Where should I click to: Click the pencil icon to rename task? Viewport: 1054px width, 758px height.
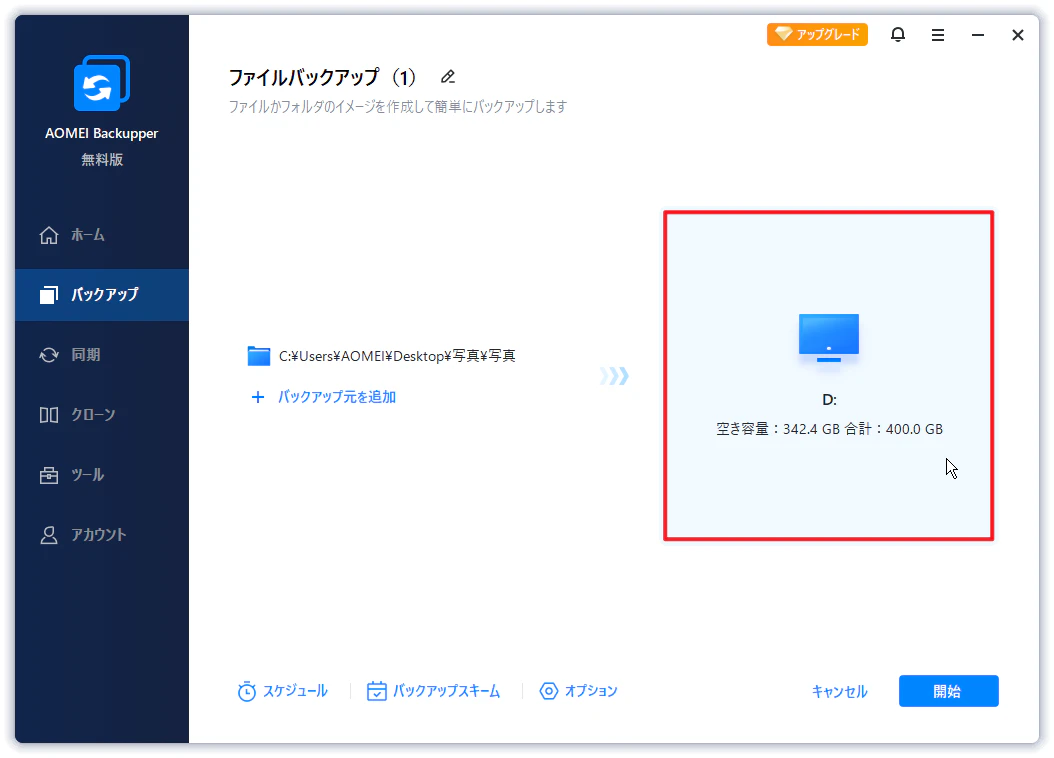[x=448, y=77]
